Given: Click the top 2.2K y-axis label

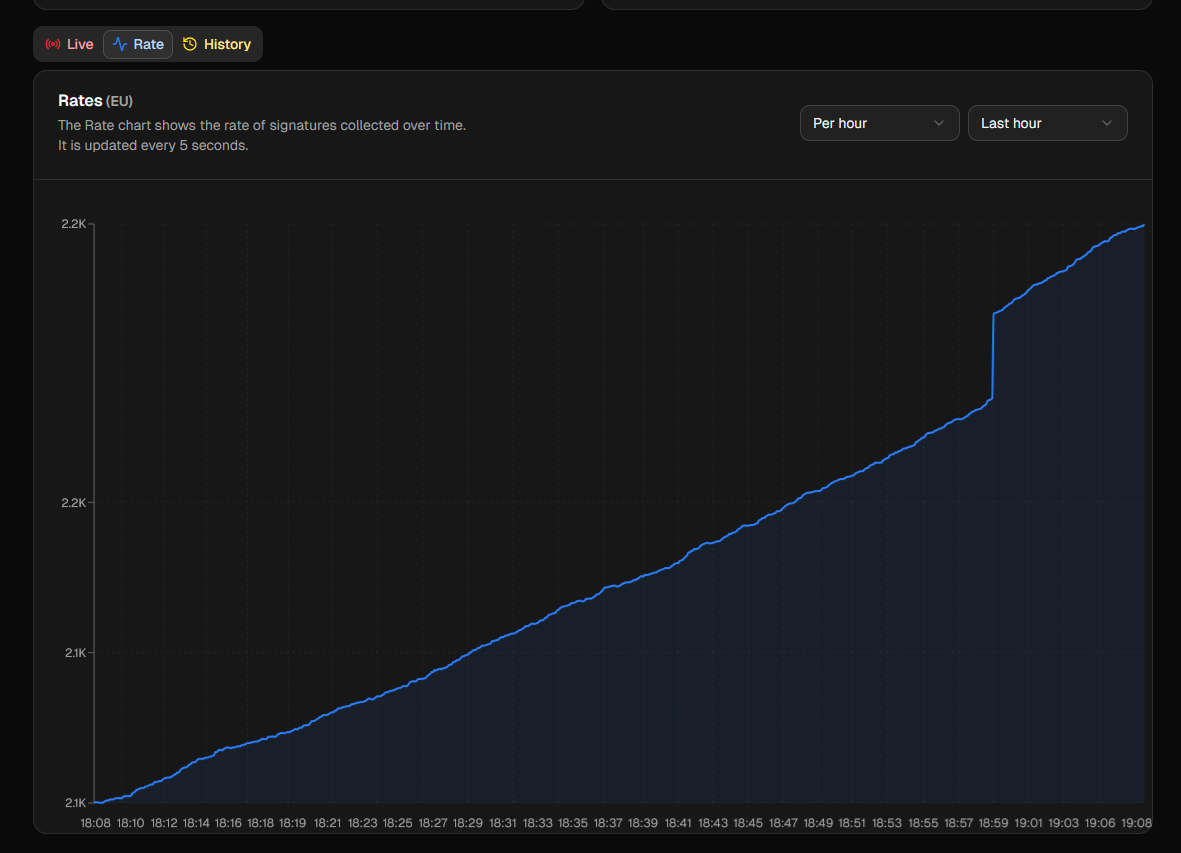Looking at the screenshot, I should (x=74, y=224).
